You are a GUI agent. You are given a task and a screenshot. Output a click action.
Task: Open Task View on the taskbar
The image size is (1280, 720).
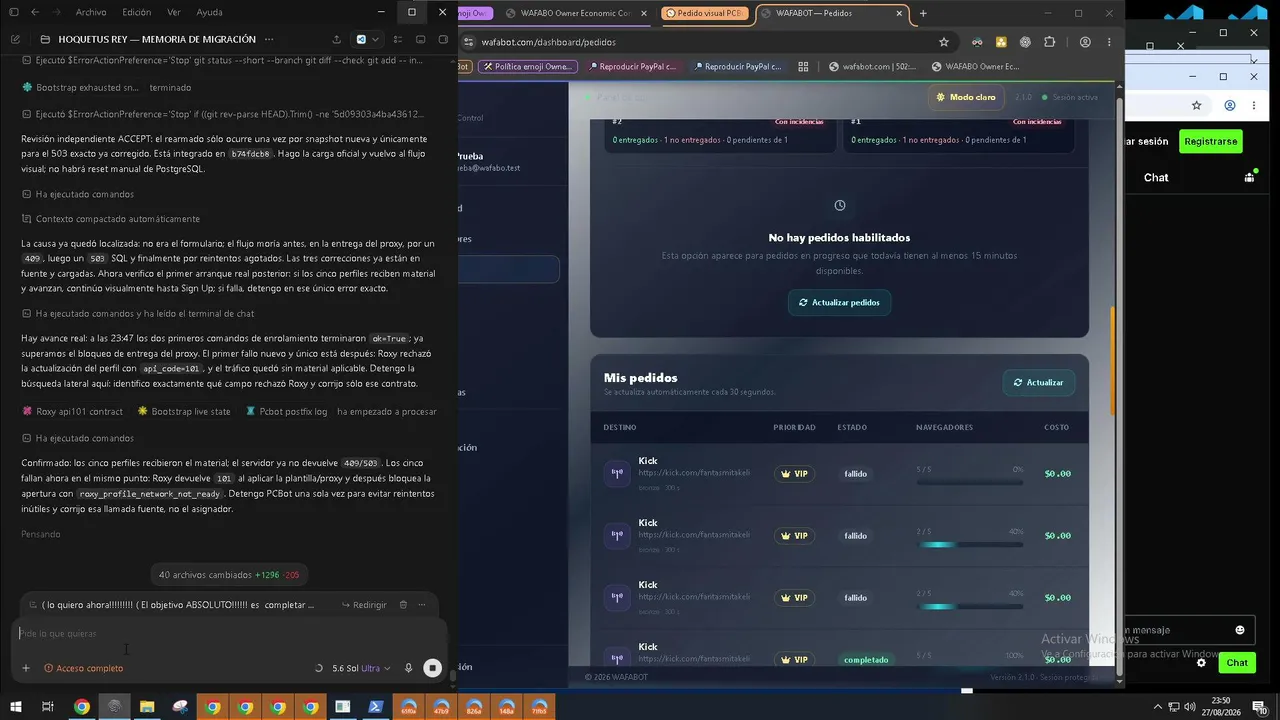tap(47, 707)
